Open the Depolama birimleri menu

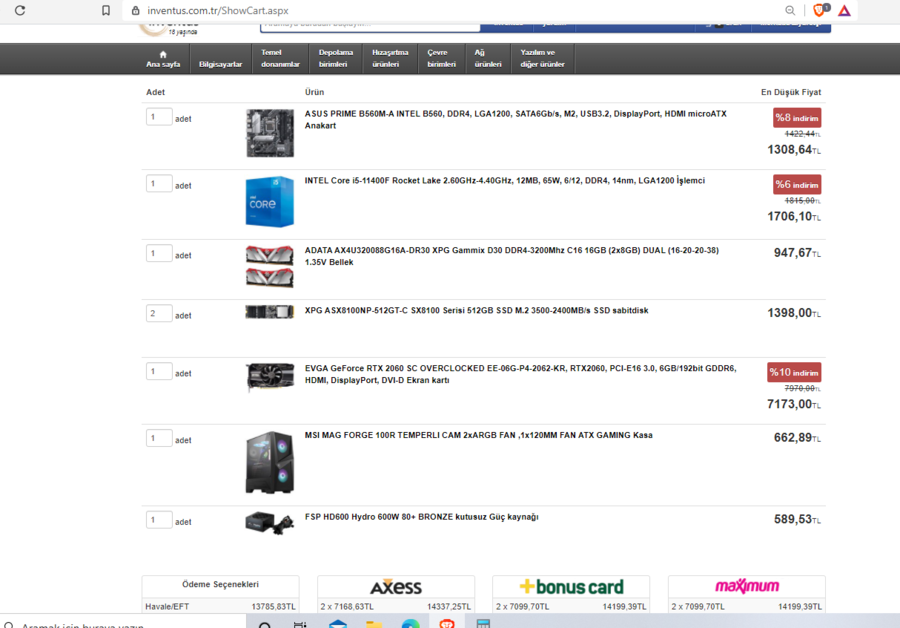[336, 59]
